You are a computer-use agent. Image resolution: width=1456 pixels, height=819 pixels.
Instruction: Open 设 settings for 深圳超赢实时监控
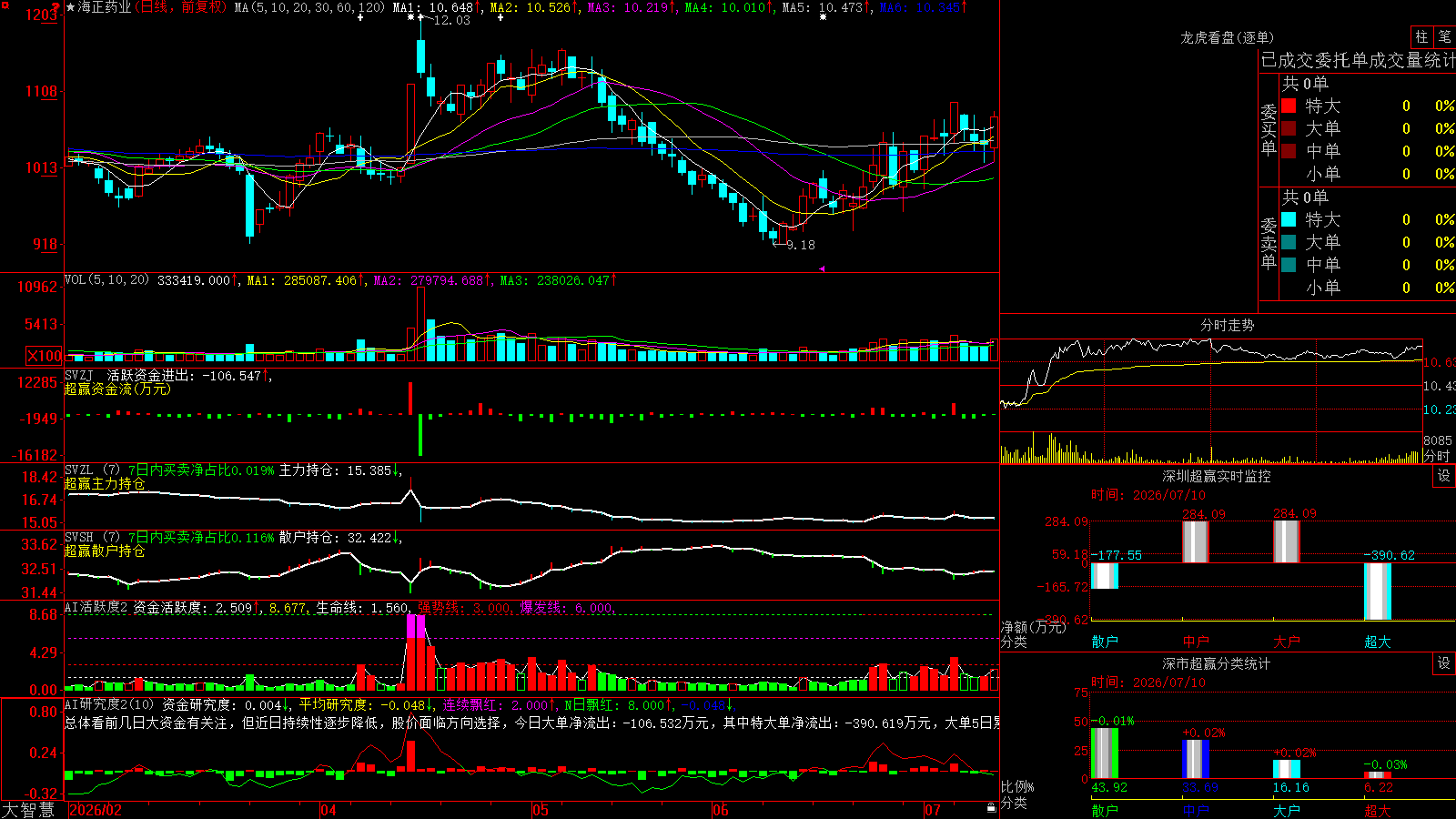1444,476
